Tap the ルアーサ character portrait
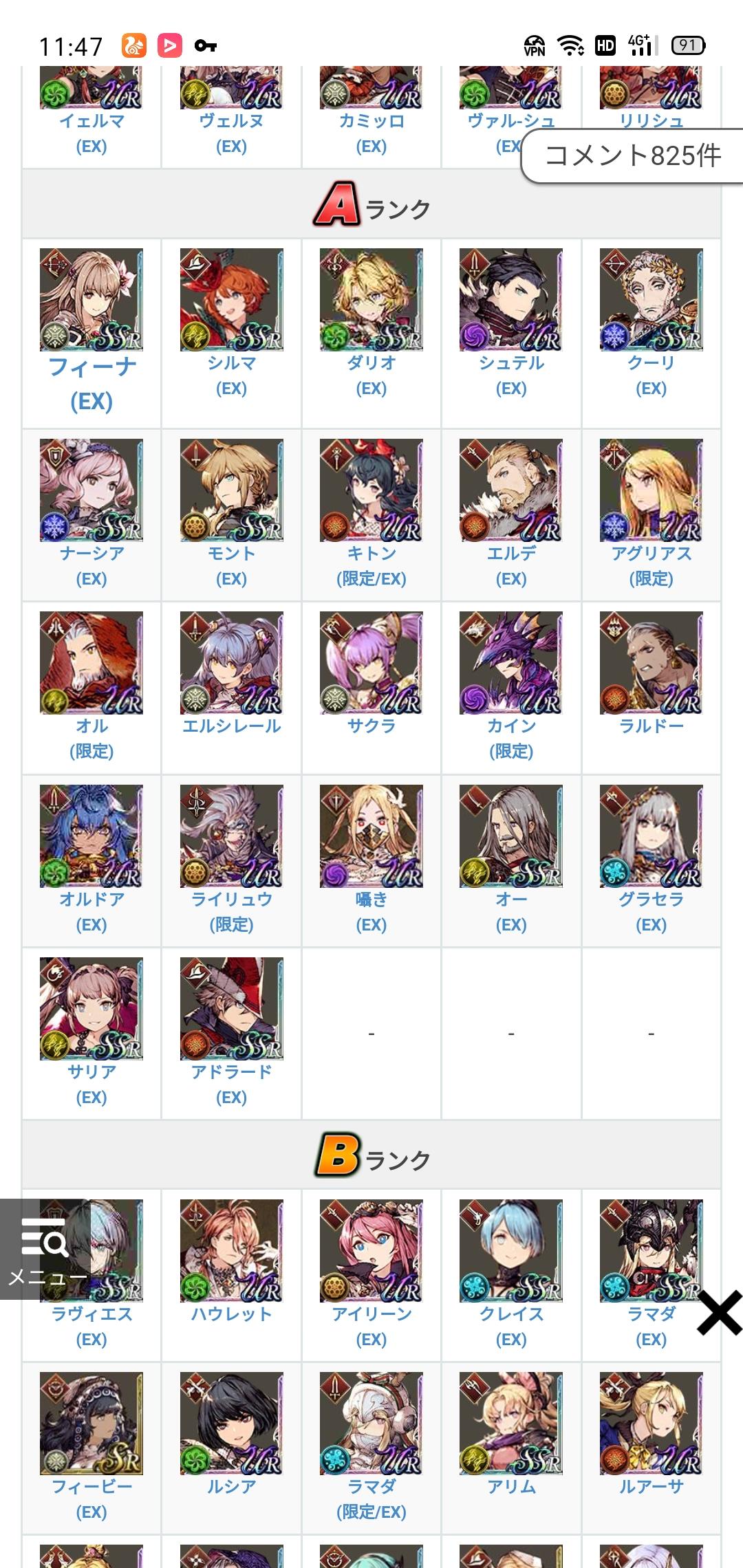The image size is (743, 1568). [652, 1424]
